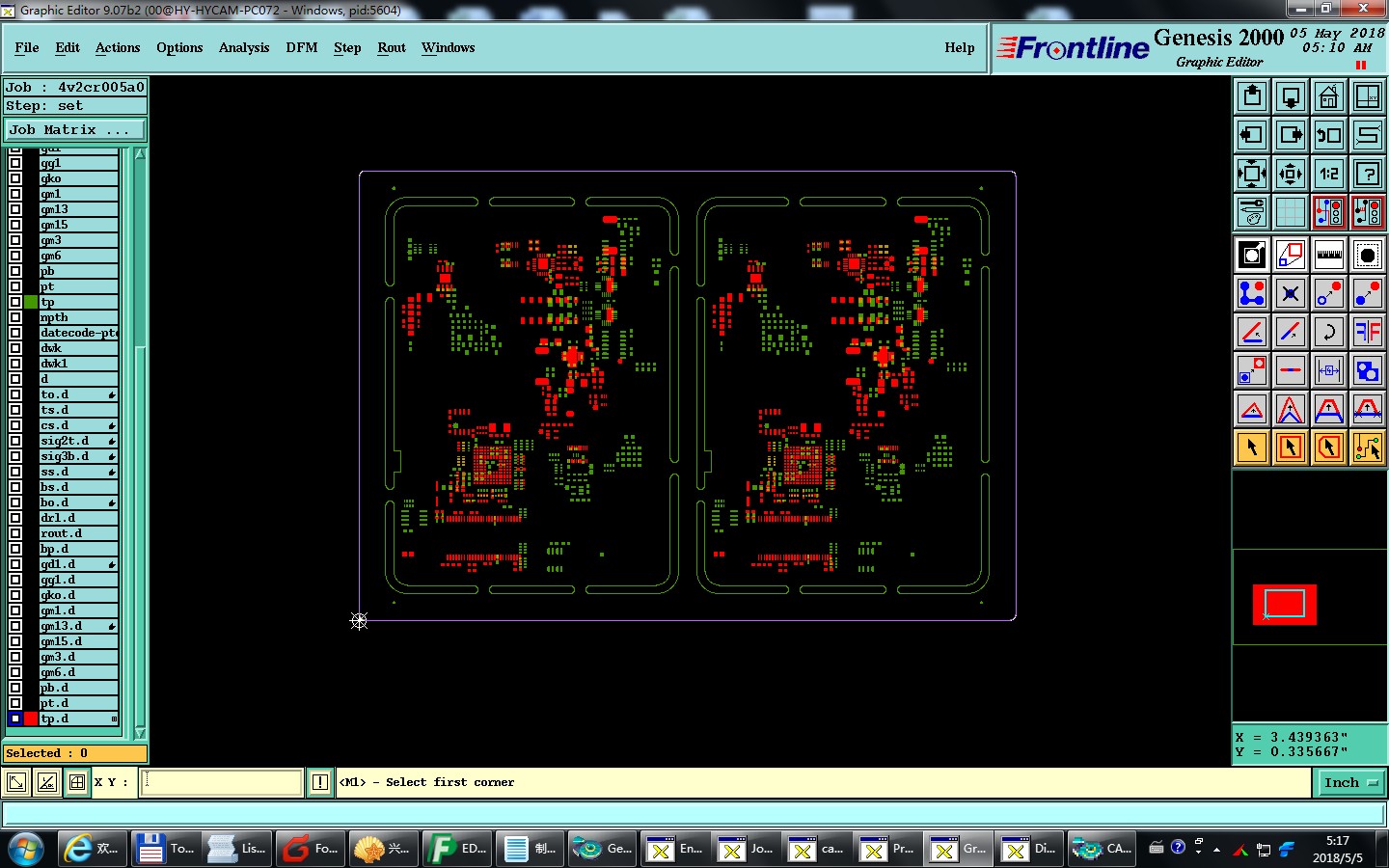Open the Actions menu
This screenshot has width=1389, height=868.
pyautogui.click(x=118, y=47)
